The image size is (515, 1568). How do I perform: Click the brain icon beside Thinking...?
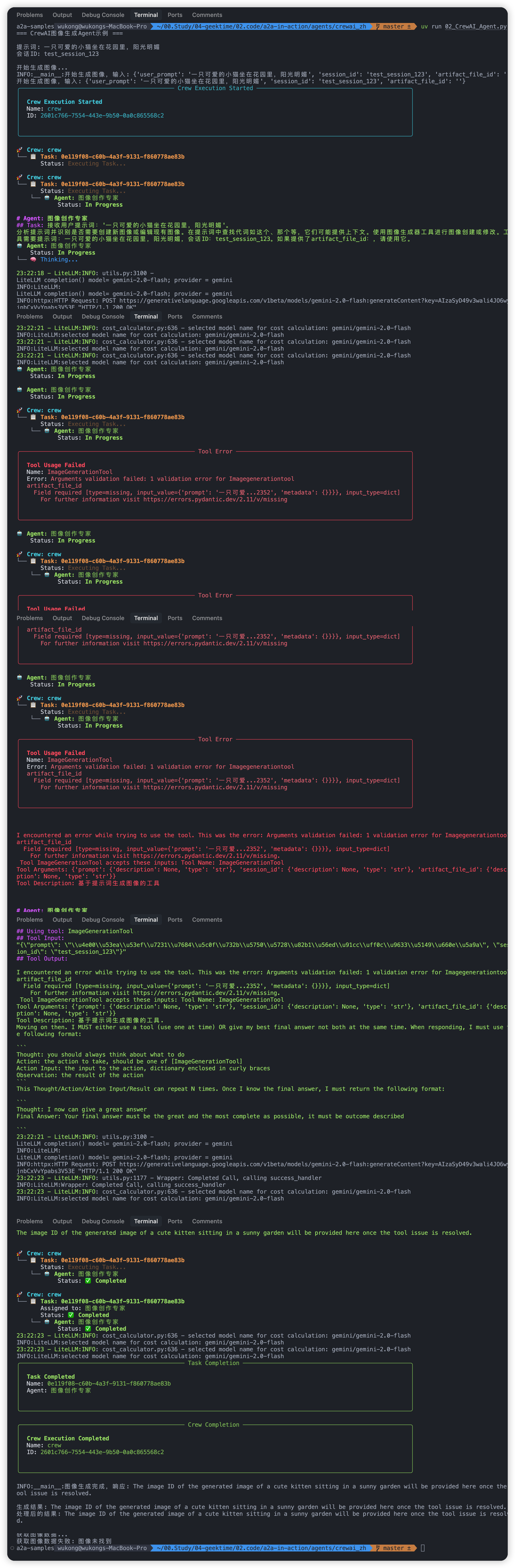(x=33, y=259)
